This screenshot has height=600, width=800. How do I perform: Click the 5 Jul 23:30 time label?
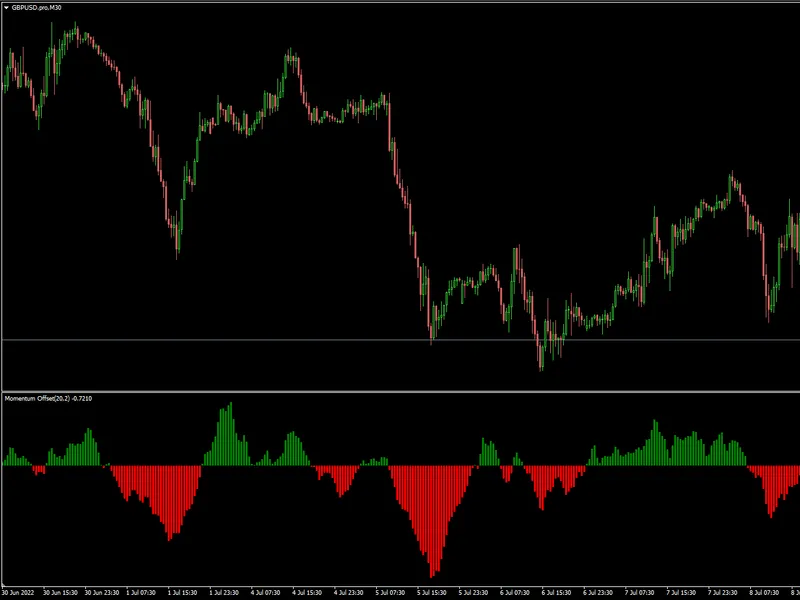coord(473,593)
